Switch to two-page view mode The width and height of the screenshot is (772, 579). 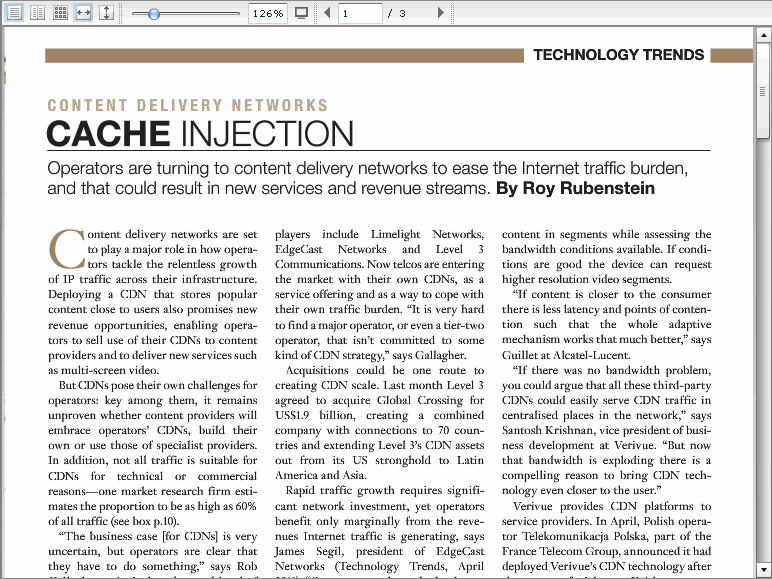37,13
